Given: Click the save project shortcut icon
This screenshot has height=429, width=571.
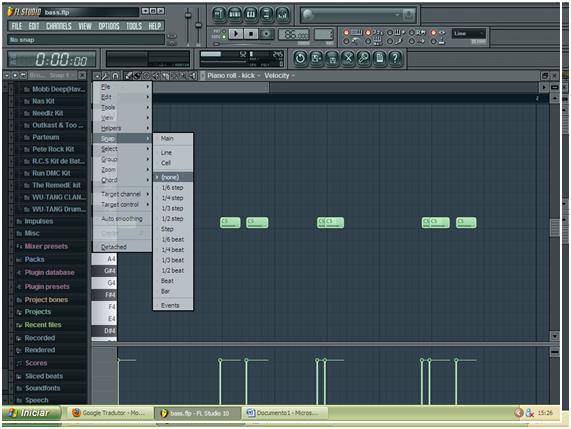Looking at the screenshot, I should coord(316,58).
